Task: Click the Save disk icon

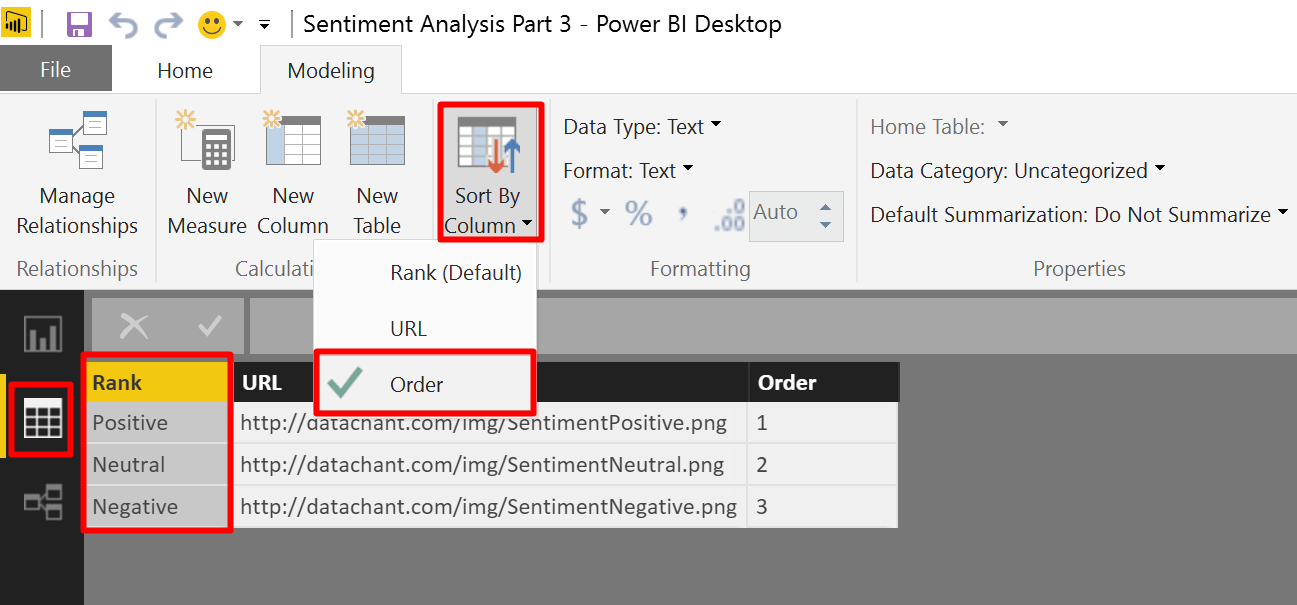Action: pyautogui.click(x=79, y=24)
